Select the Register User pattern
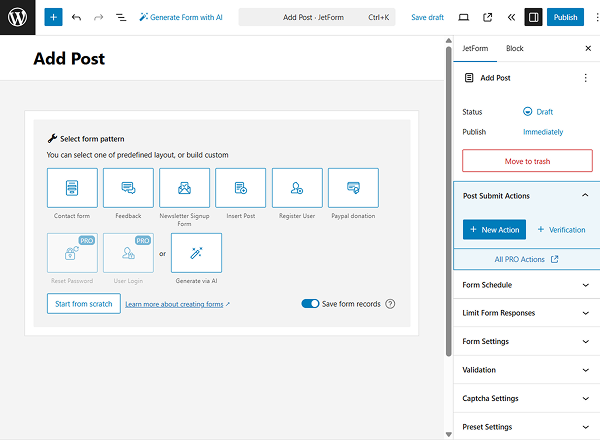600x440 pixels. [x=297, y=188]
